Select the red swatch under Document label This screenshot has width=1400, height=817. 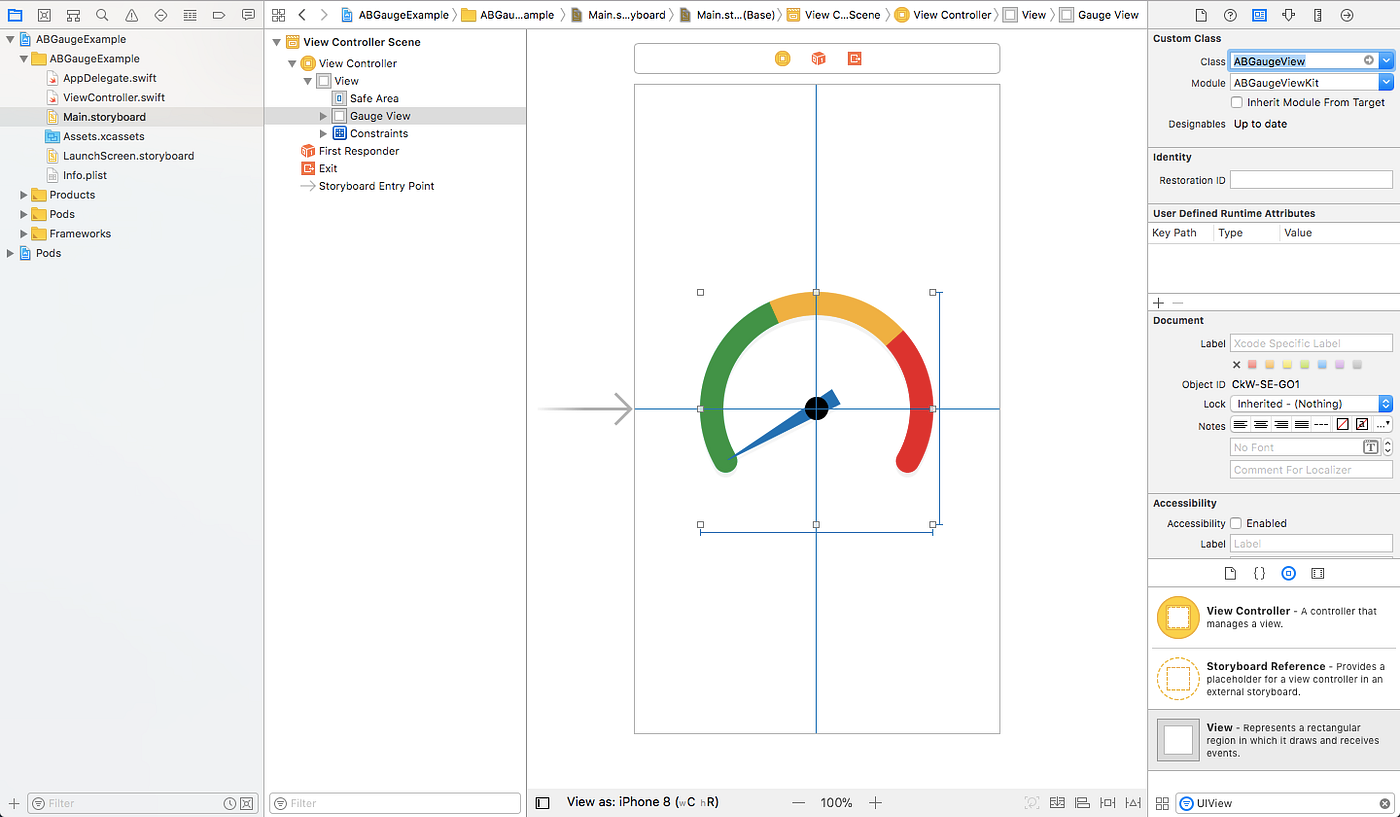(x=1250, y=364)
